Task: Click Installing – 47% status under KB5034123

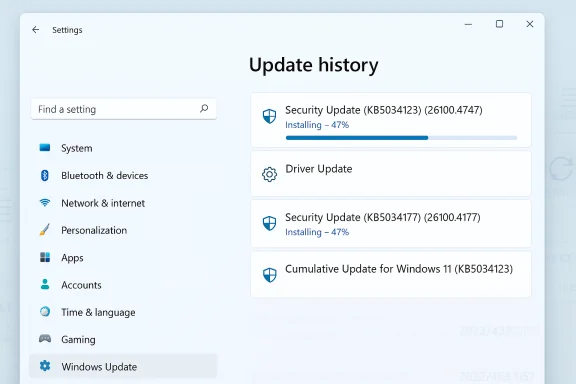Action: pos(317,125)
